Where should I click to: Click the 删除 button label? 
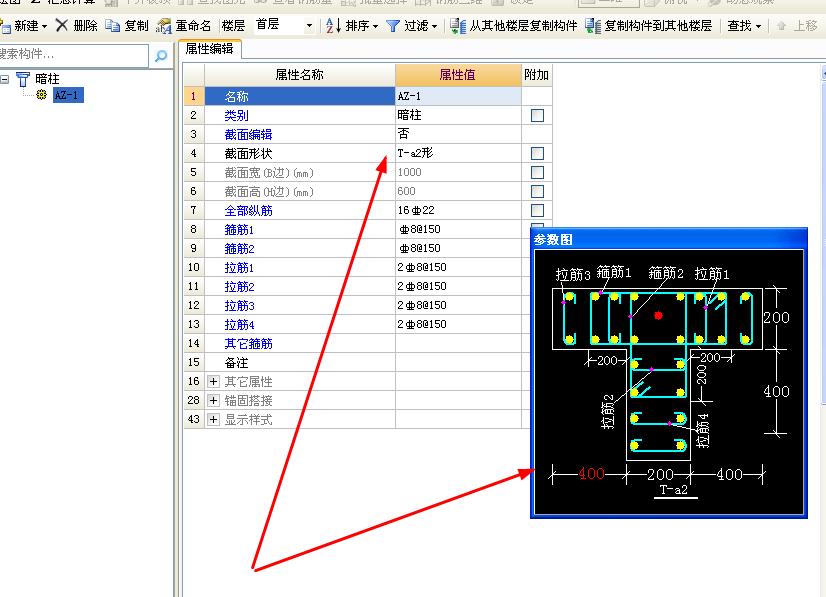click(x=85, y=25)
